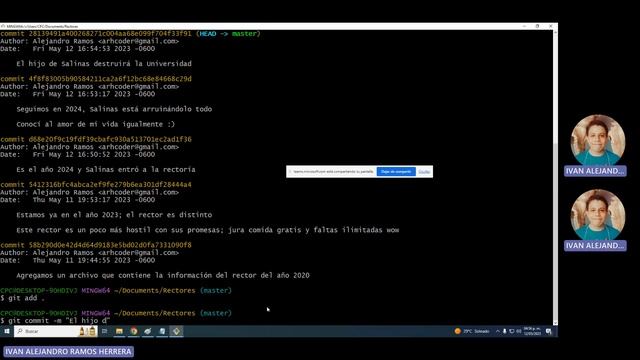Click the 'Ocultar' link in sharing bar
Screen dimensions: 640x360
click(424, 171)
